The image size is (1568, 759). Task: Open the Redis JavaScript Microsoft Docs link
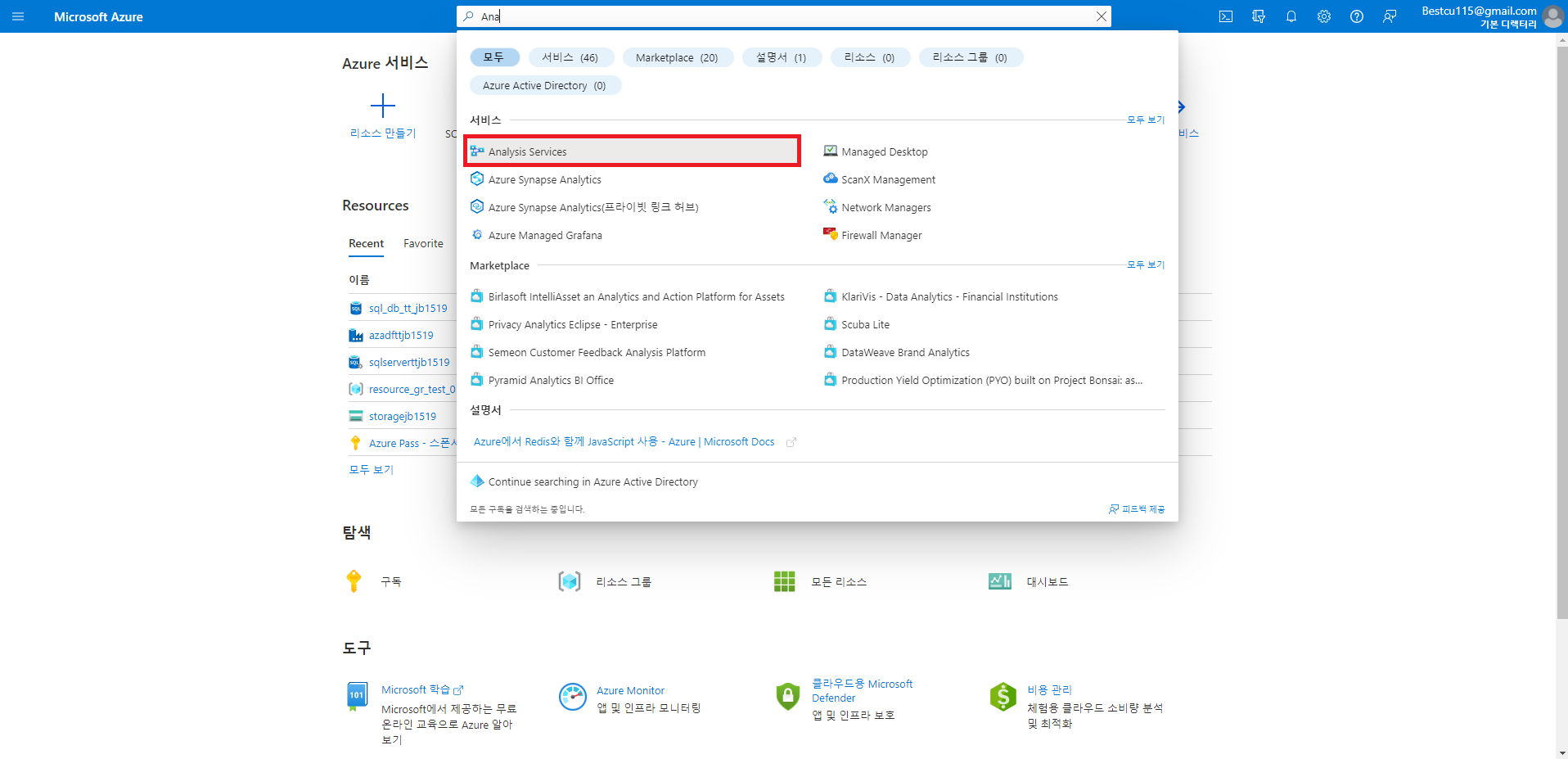624,441
